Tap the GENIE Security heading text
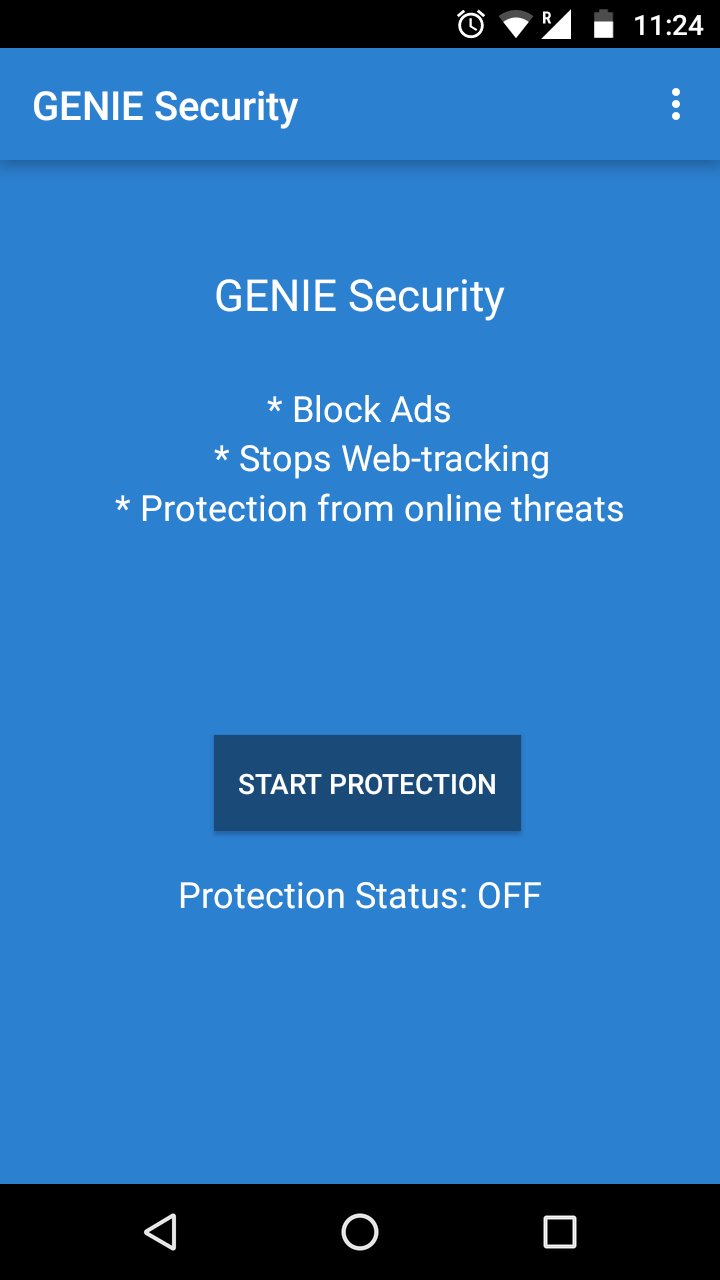The image size is (720, 1280). (359, 294)
